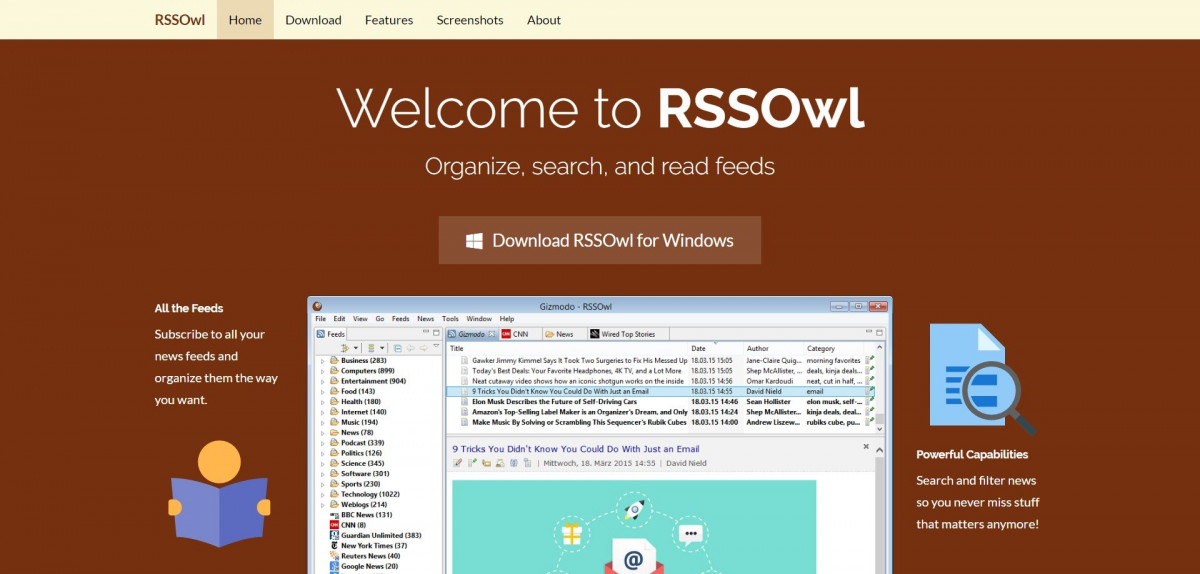Minimize the Feeds panel in the app screenshot
Viewport: 1200px width, 574px height.
[x=425, y=331]
